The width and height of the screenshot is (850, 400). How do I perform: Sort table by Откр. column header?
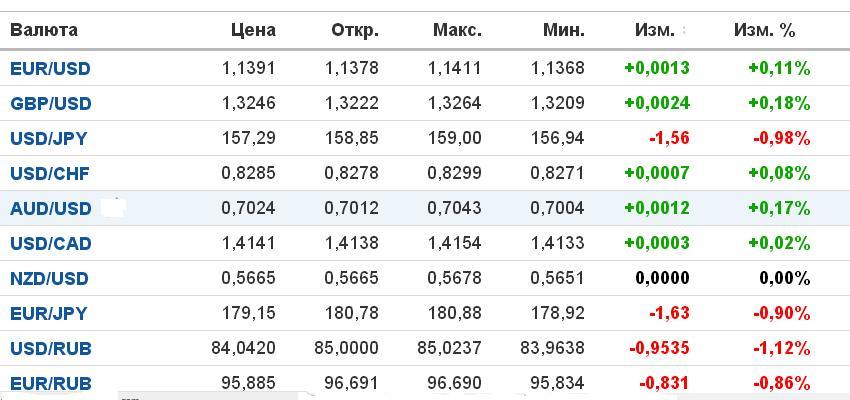pos(355,30)
